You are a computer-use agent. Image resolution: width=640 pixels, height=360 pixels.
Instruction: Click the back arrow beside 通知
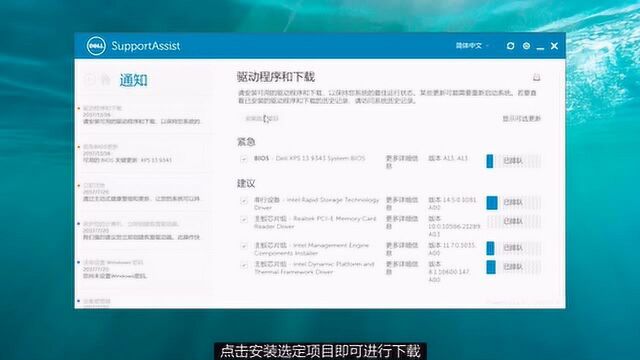(x=90, y=80)
